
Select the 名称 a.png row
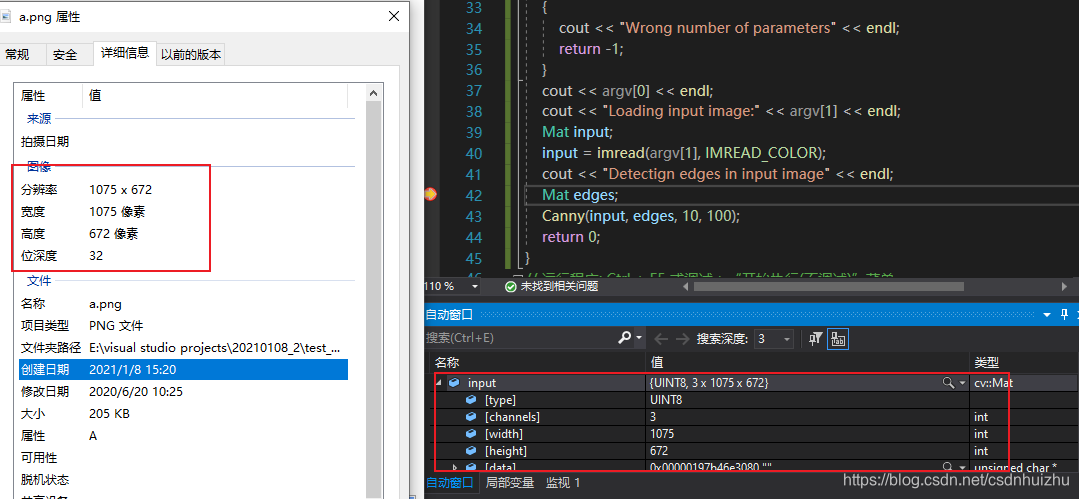tap(183, 304)
